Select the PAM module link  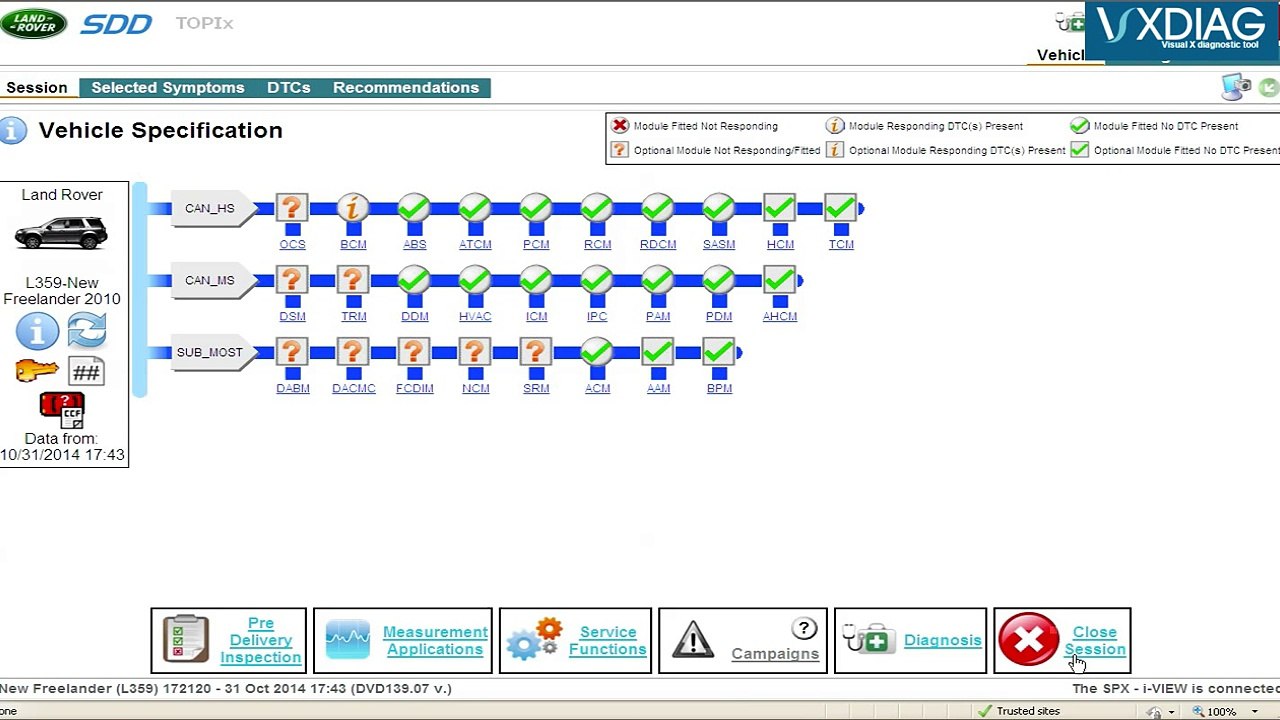coord(658,316)
